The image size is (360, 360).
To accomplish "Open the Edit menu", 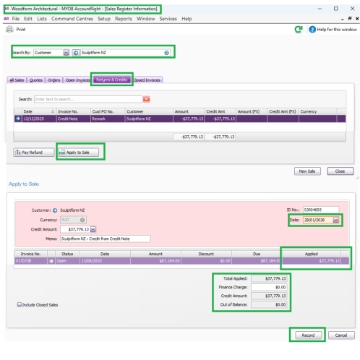I will (x=28, y=19).
